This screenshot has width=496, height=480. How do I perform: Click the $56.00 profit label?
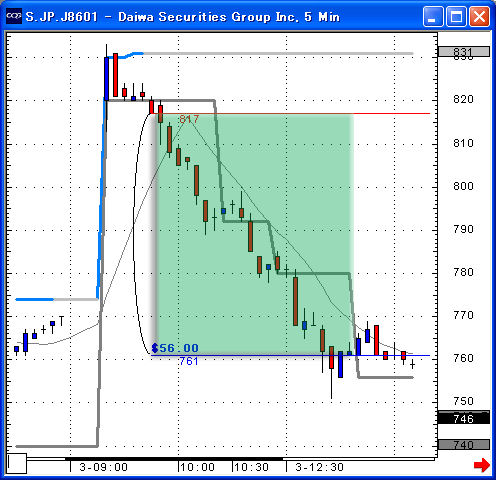coord(175,348)
